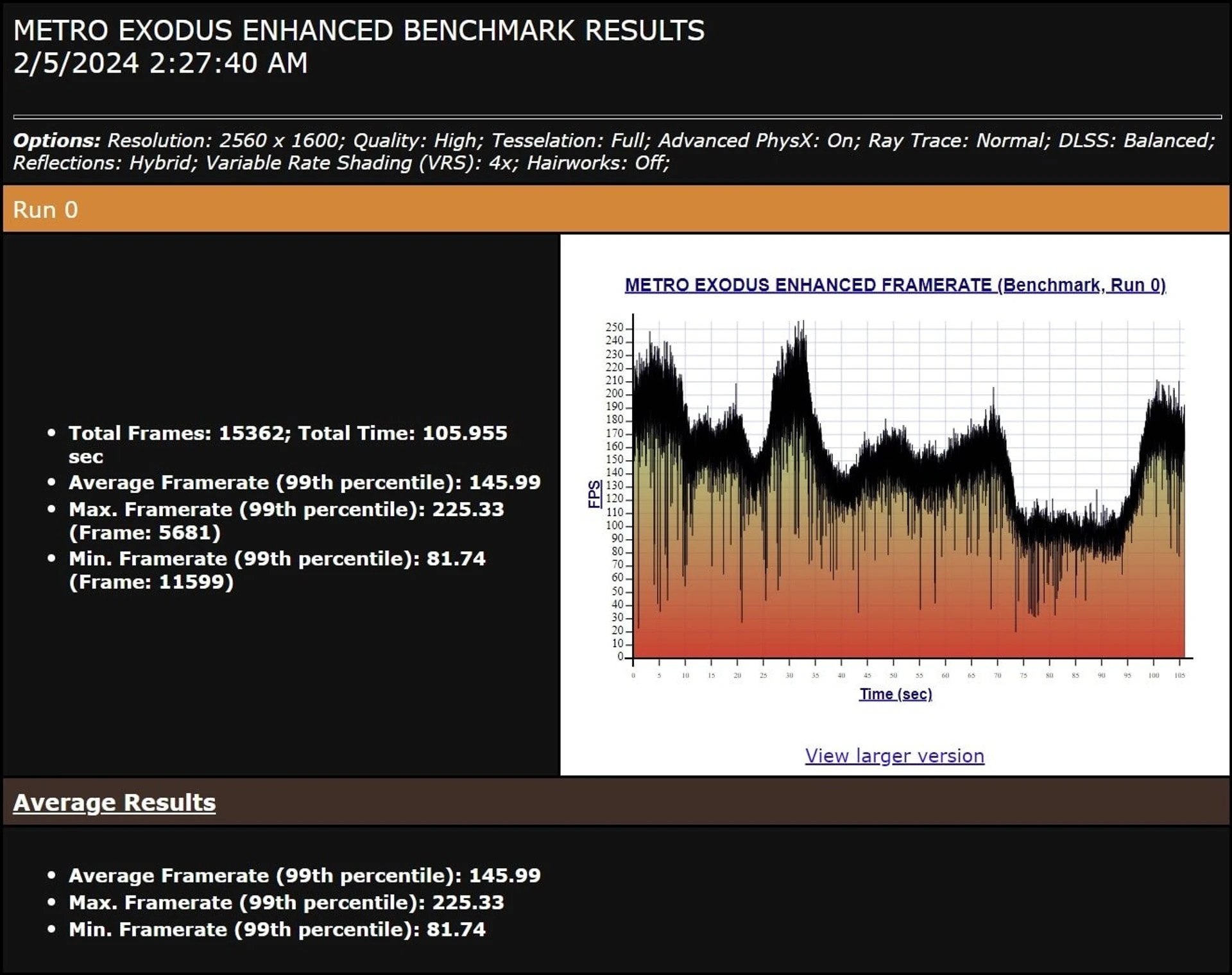This screenshot has height=975, width=1232.
Task: Click the Ray Trace: Normal option text
Action: (x=959, y=141)
